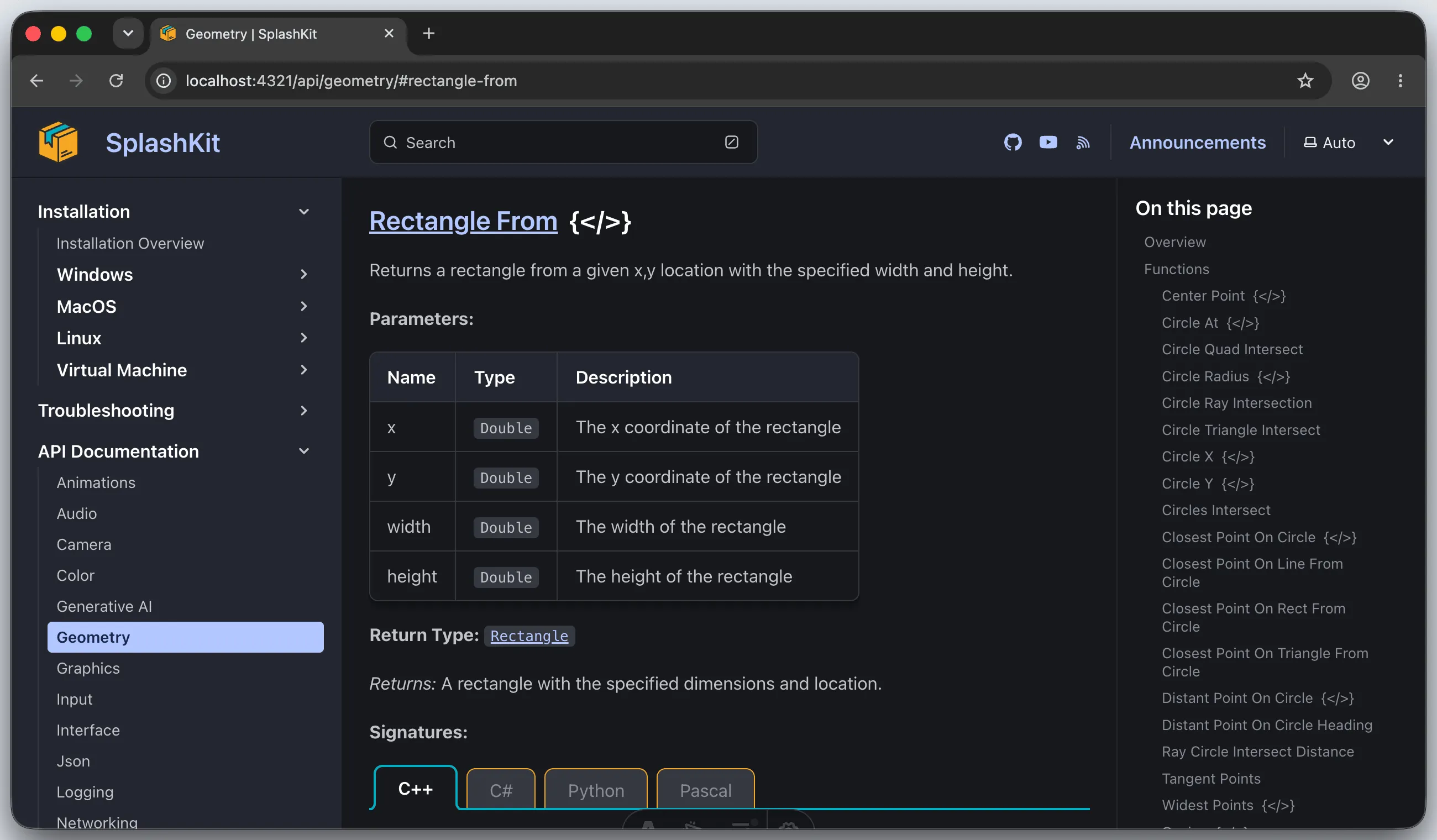Reload the page

pyautogui.click(x=116, y=81)
